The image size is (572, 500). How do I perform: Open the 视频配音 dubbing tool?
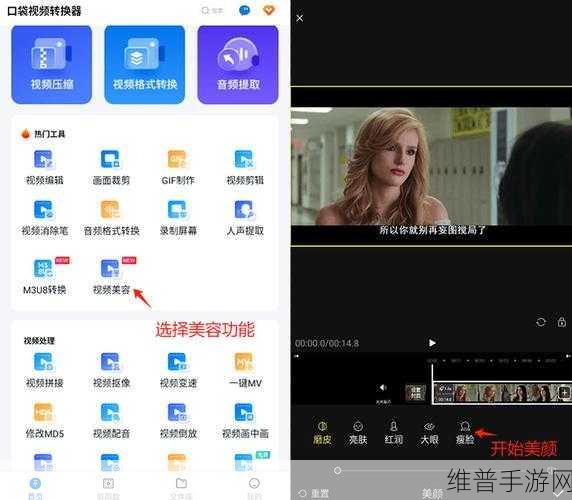point(111,420)
